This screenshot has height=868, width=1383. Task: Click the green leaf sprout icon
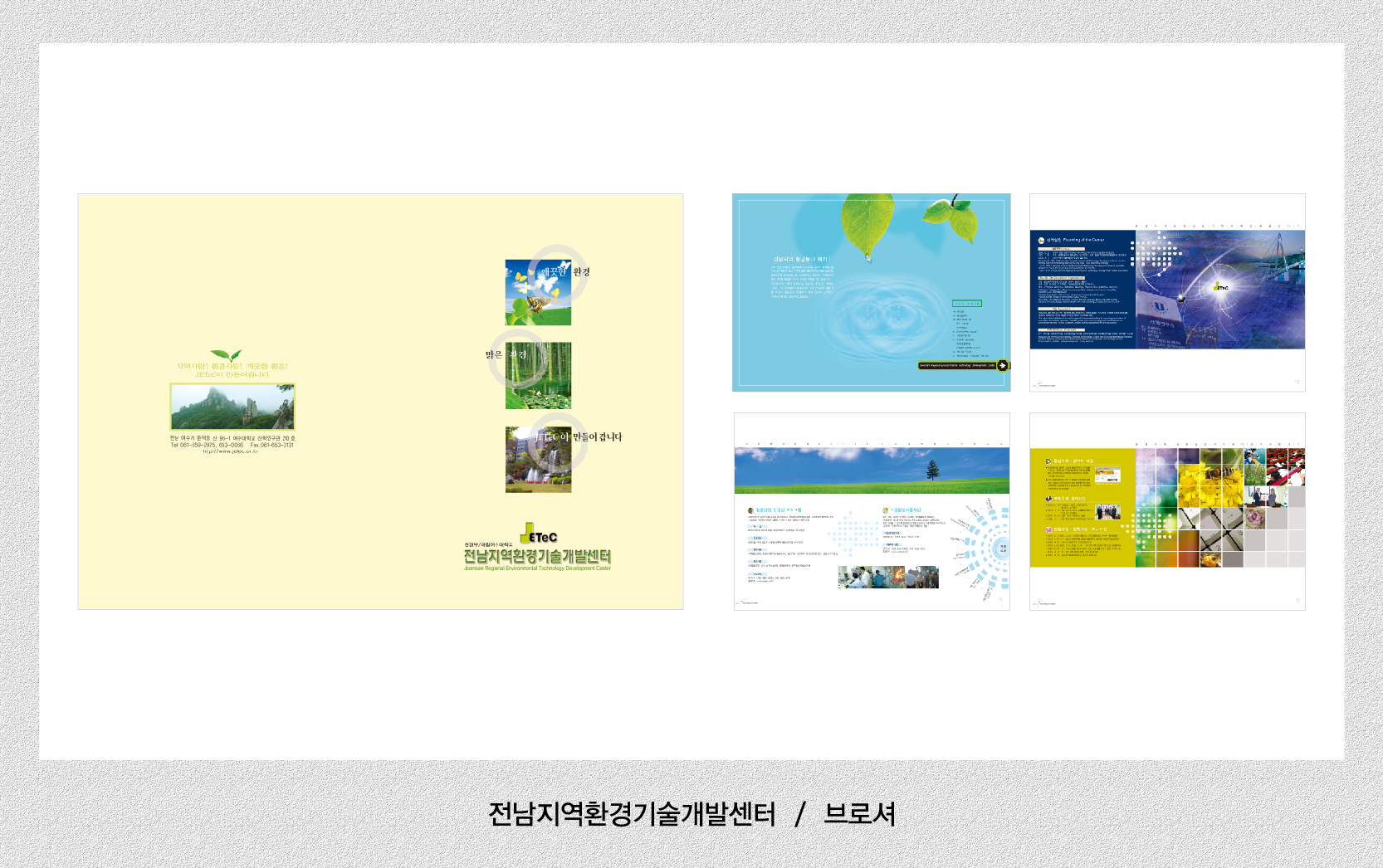tap(226, 355)
